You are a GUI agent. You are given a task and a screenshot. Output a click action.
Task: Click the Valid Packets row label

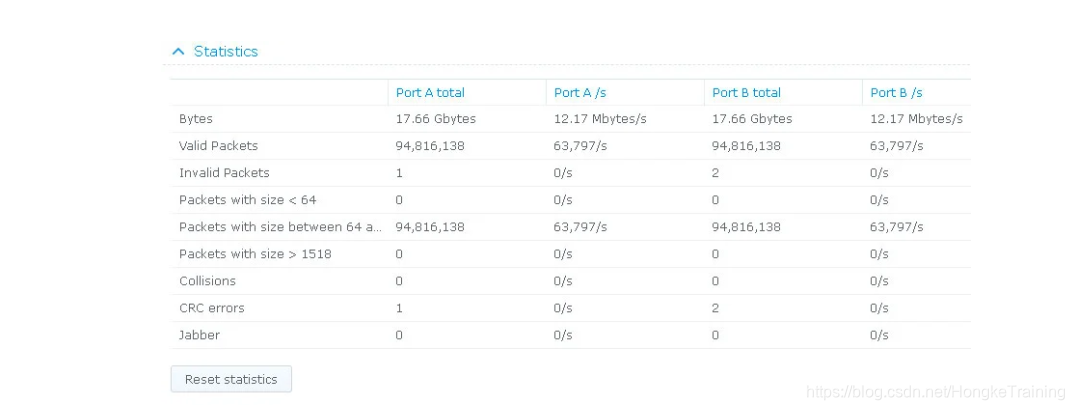(218, 146)
